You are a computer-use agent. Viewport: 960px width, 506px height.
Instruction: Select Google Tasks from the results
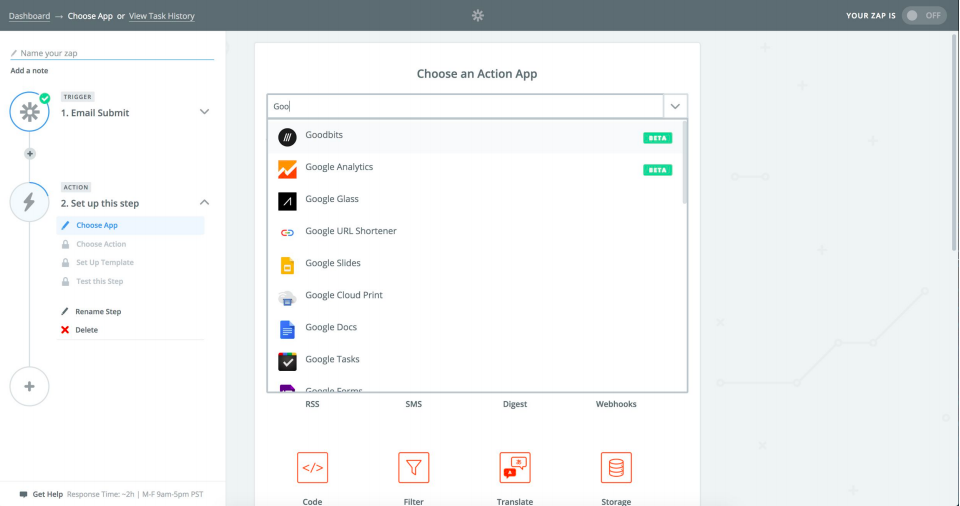coord(475,361)
